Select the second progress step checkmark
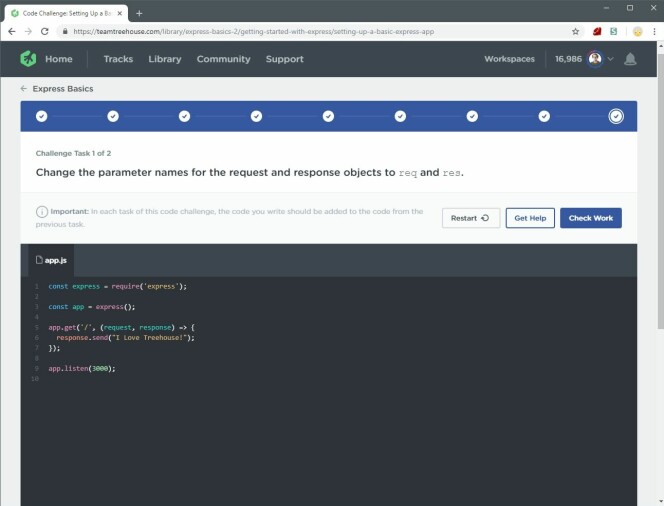This screenshot has width=664, height=506. pos(113,116)
